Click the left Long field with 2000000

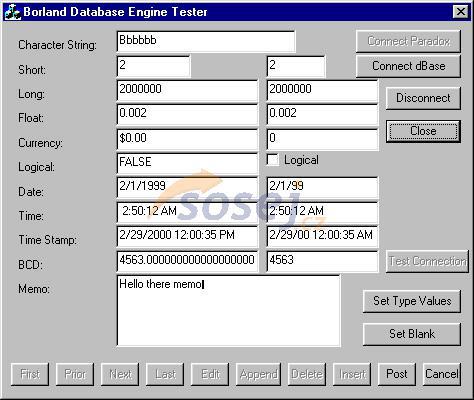187,90
